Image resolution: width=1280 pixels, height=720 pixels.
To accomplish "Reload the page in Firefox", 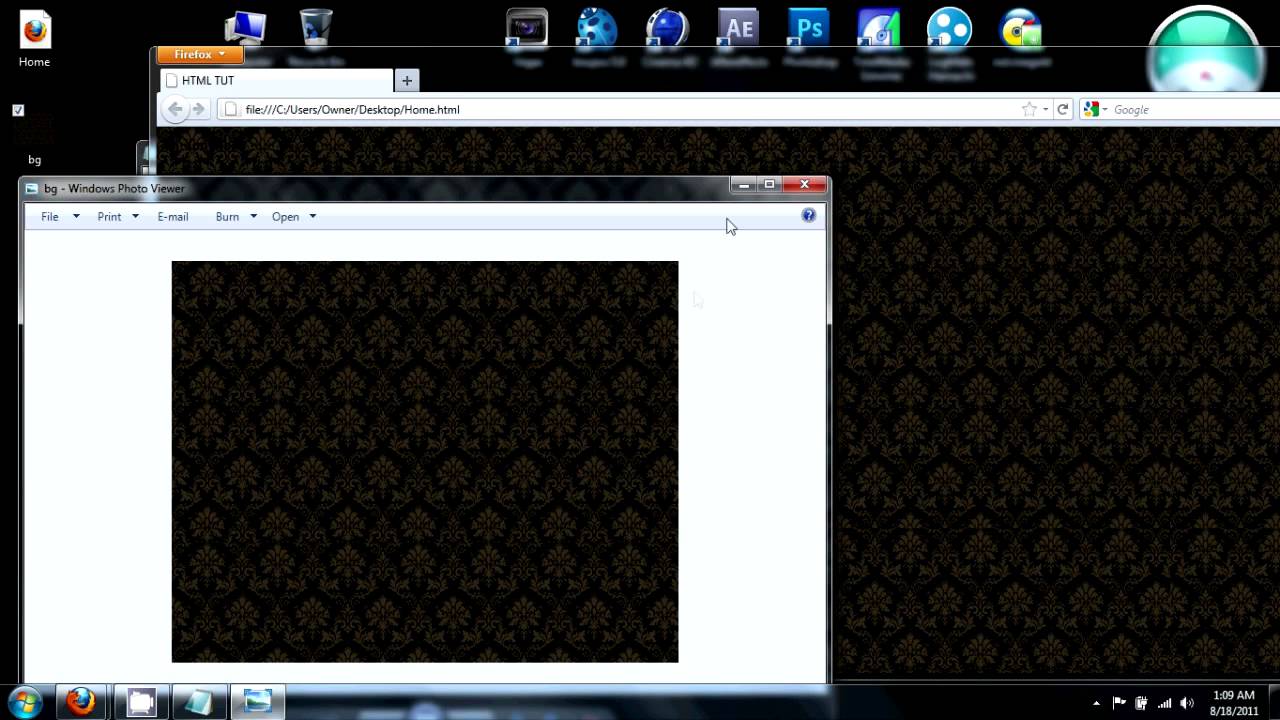I will (x=1063, y=109).
